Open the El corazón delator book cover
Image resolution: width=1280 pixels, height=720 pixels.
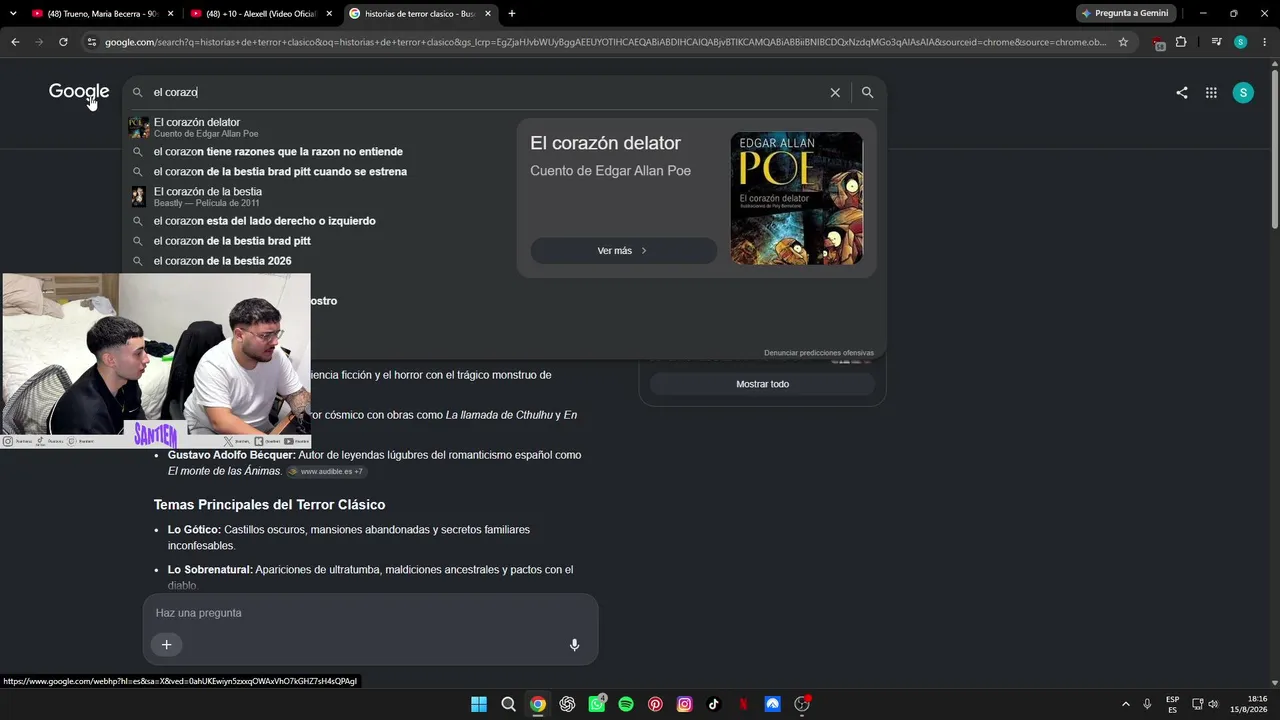pos(796,198)
